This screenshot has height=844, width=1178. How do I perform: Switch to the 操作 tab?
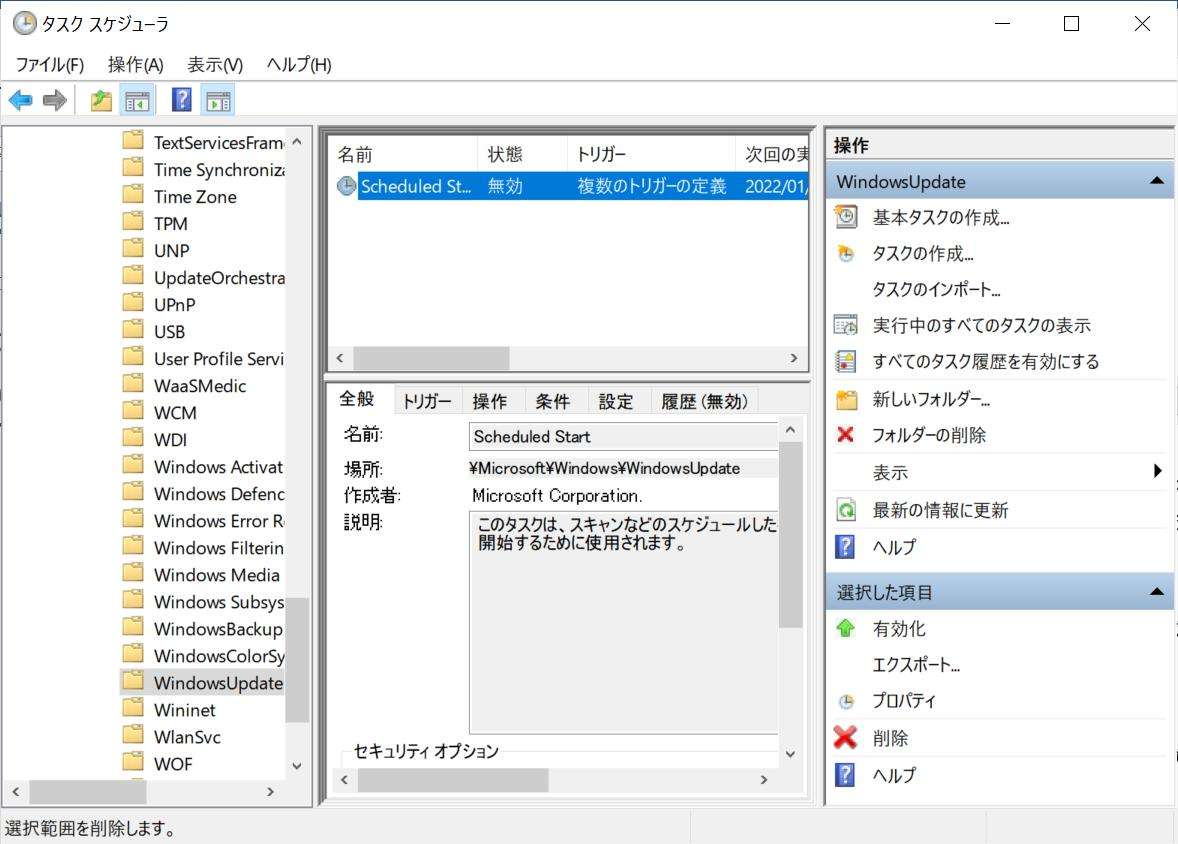point(490,401)
